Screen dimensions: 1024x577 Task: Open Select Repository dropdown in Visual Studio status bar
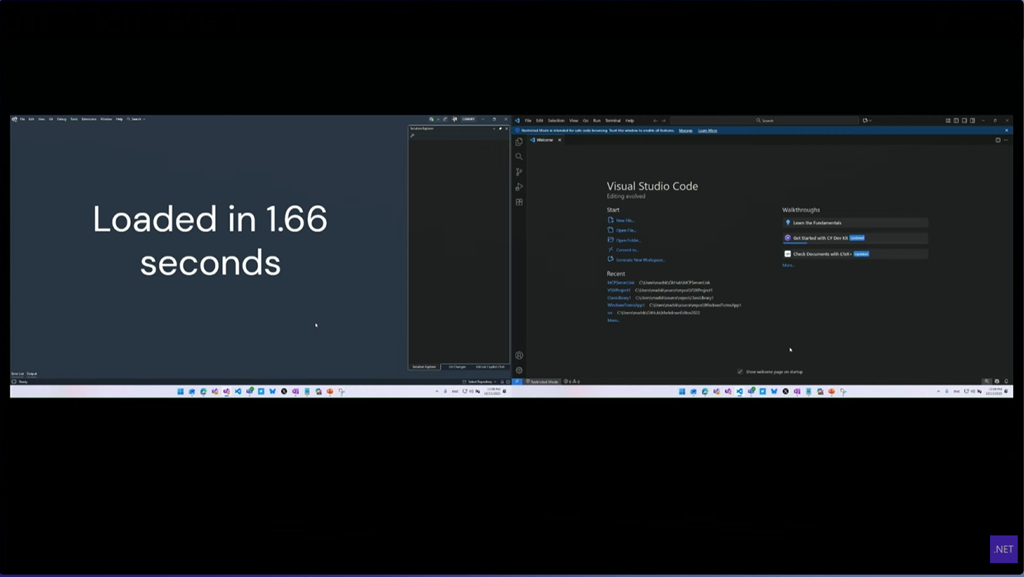480,382
